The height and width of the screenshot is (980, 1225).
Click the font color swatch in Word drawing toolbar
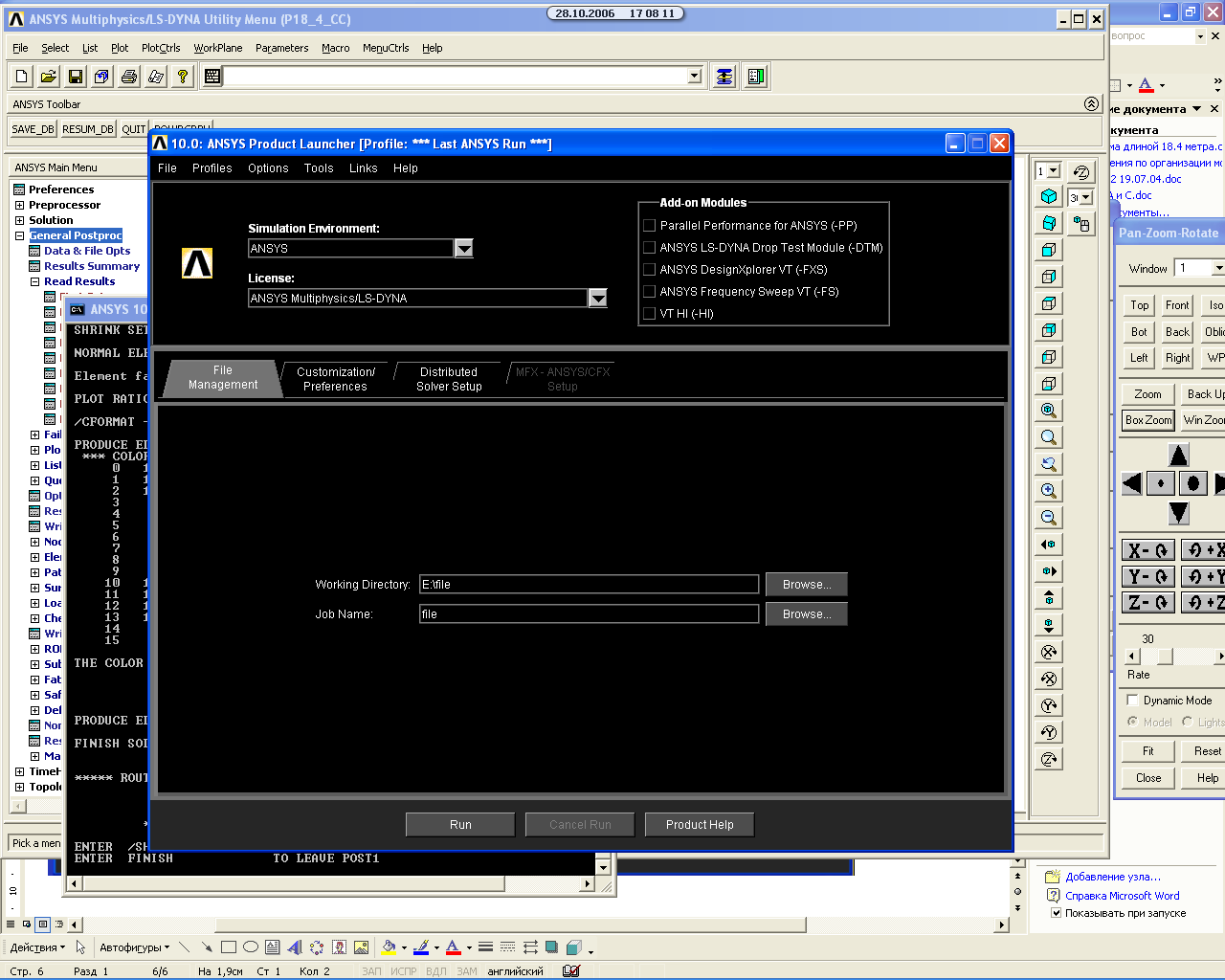pyautogui.click(x=454, y=947)
